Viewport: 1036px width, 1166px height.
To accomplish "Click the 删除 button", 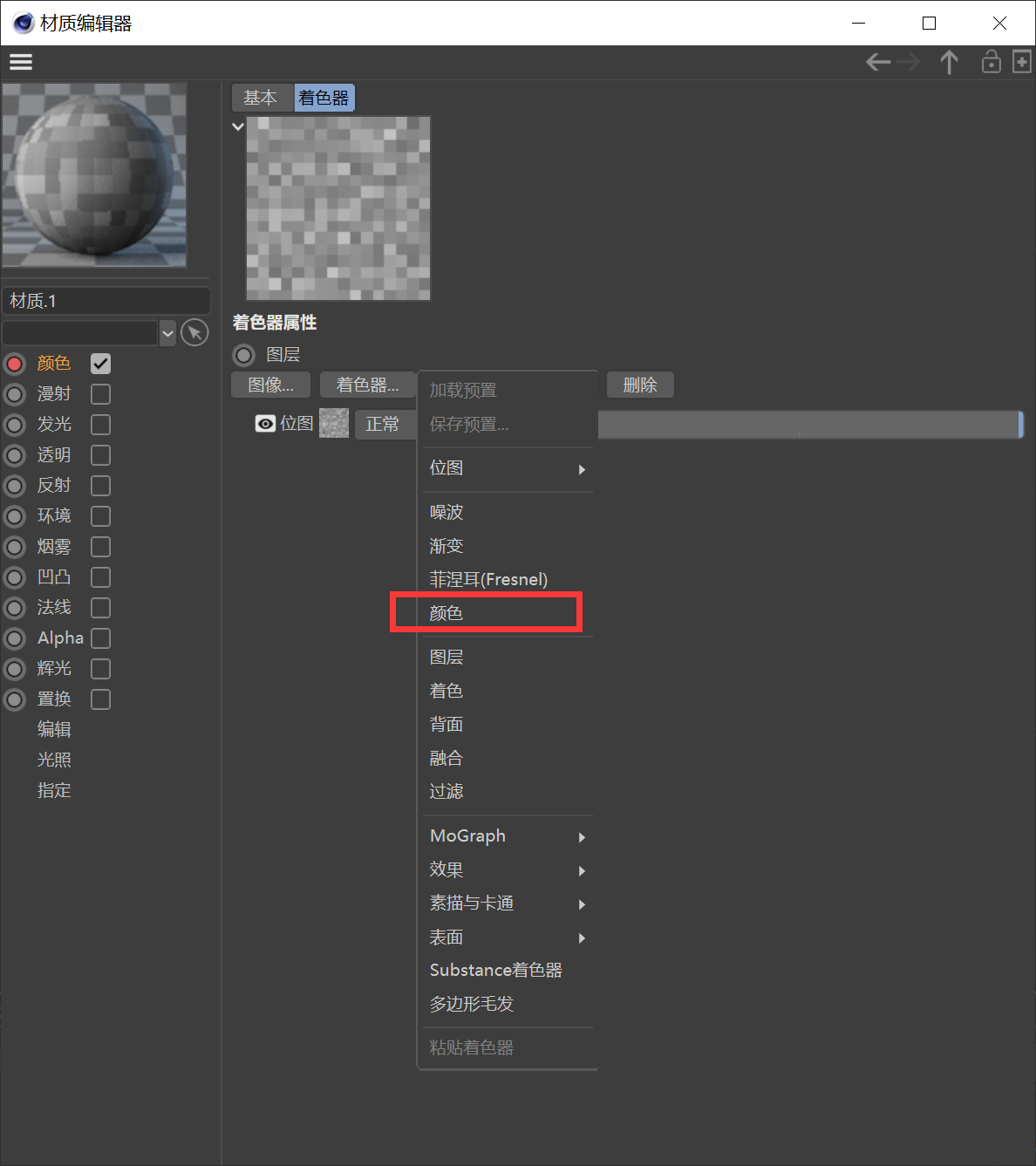I will point(640,385).
